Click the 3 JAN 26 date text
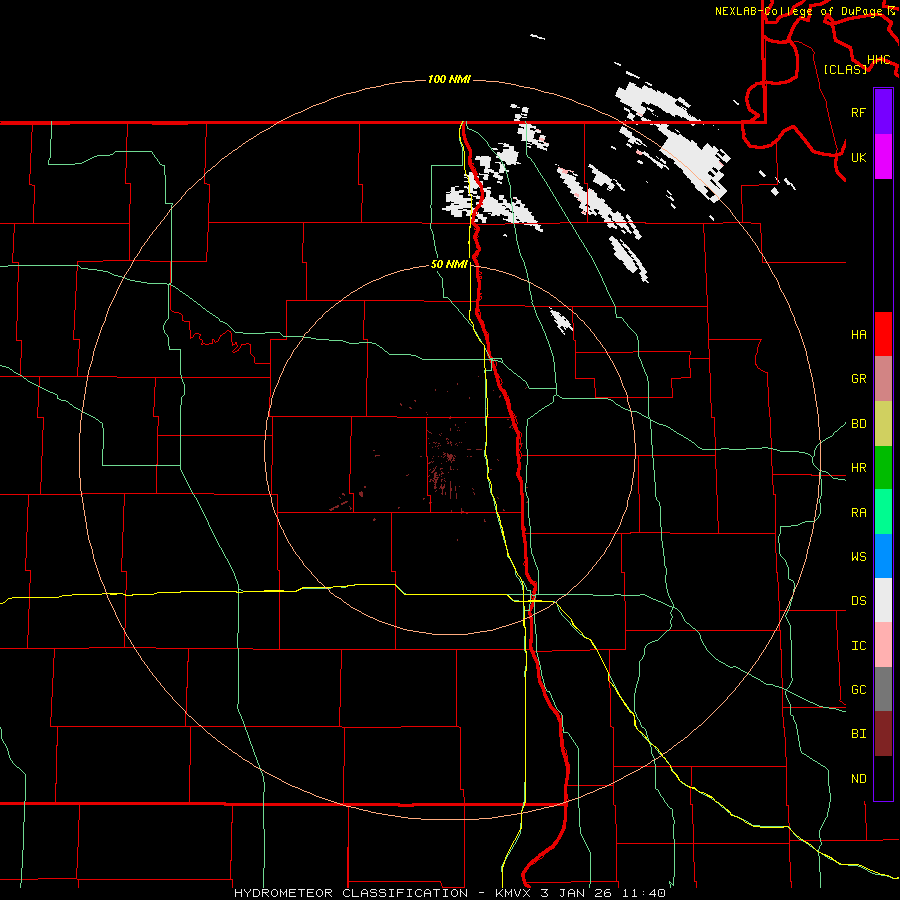 point(578,893)
